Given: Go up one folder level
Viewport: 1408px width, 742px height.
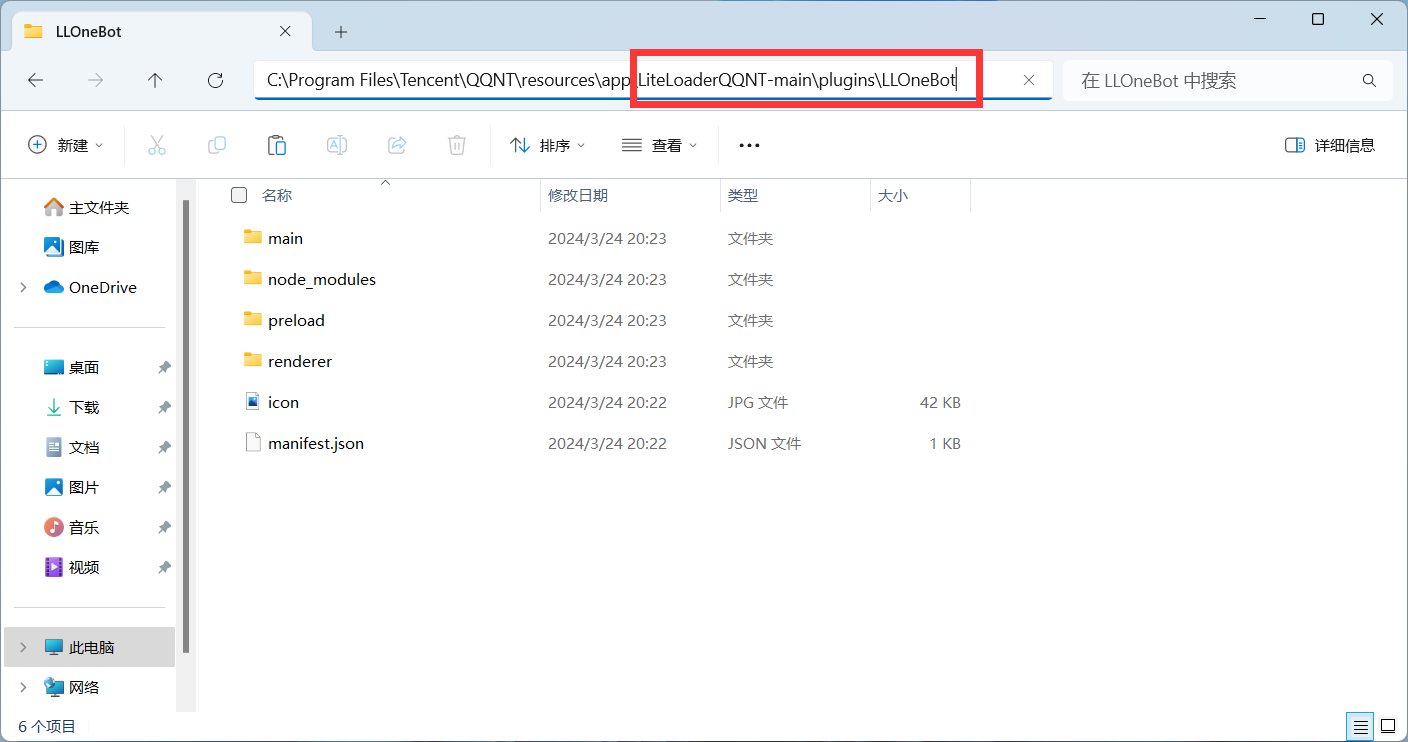Looking at the screenshot, I should 155,80.
